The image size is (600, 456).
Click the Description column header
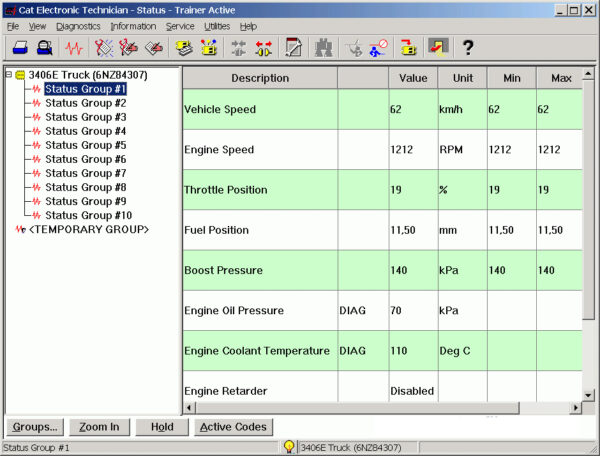click(260, 78)
